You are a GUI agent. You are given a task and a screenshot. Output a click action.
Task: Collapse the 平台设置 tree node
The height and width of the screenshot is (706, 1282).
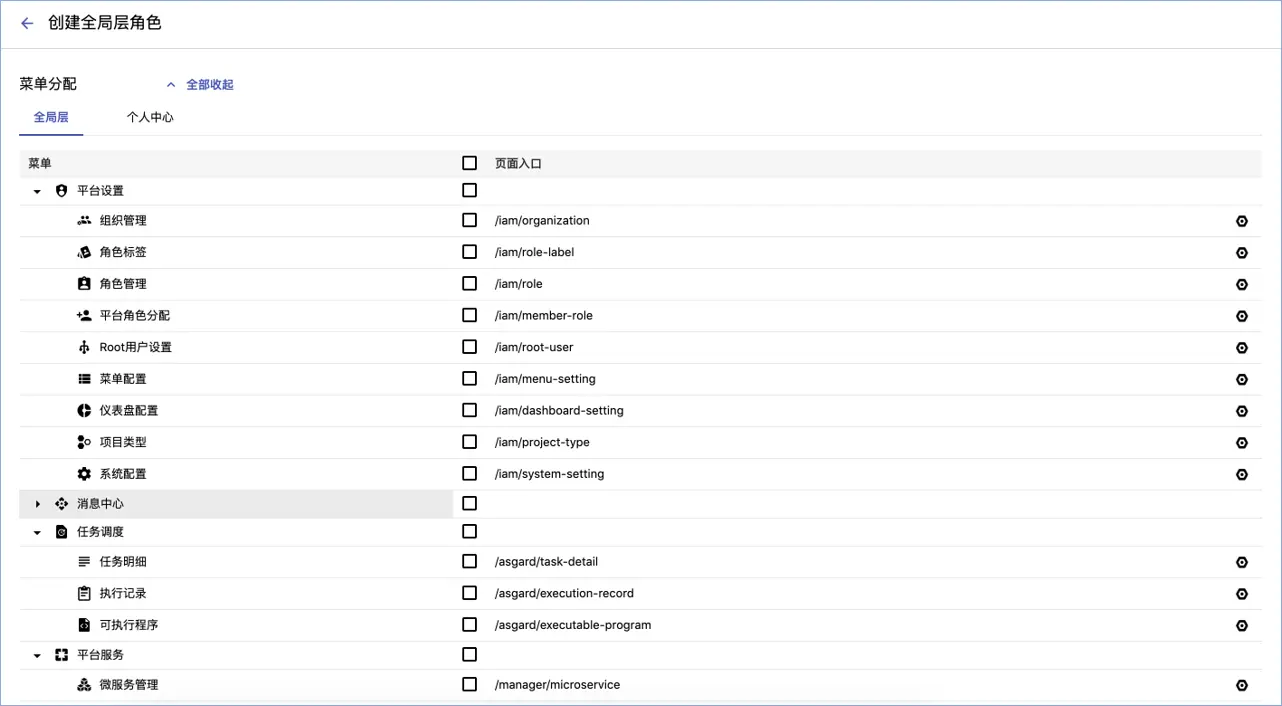pos(38,191)
